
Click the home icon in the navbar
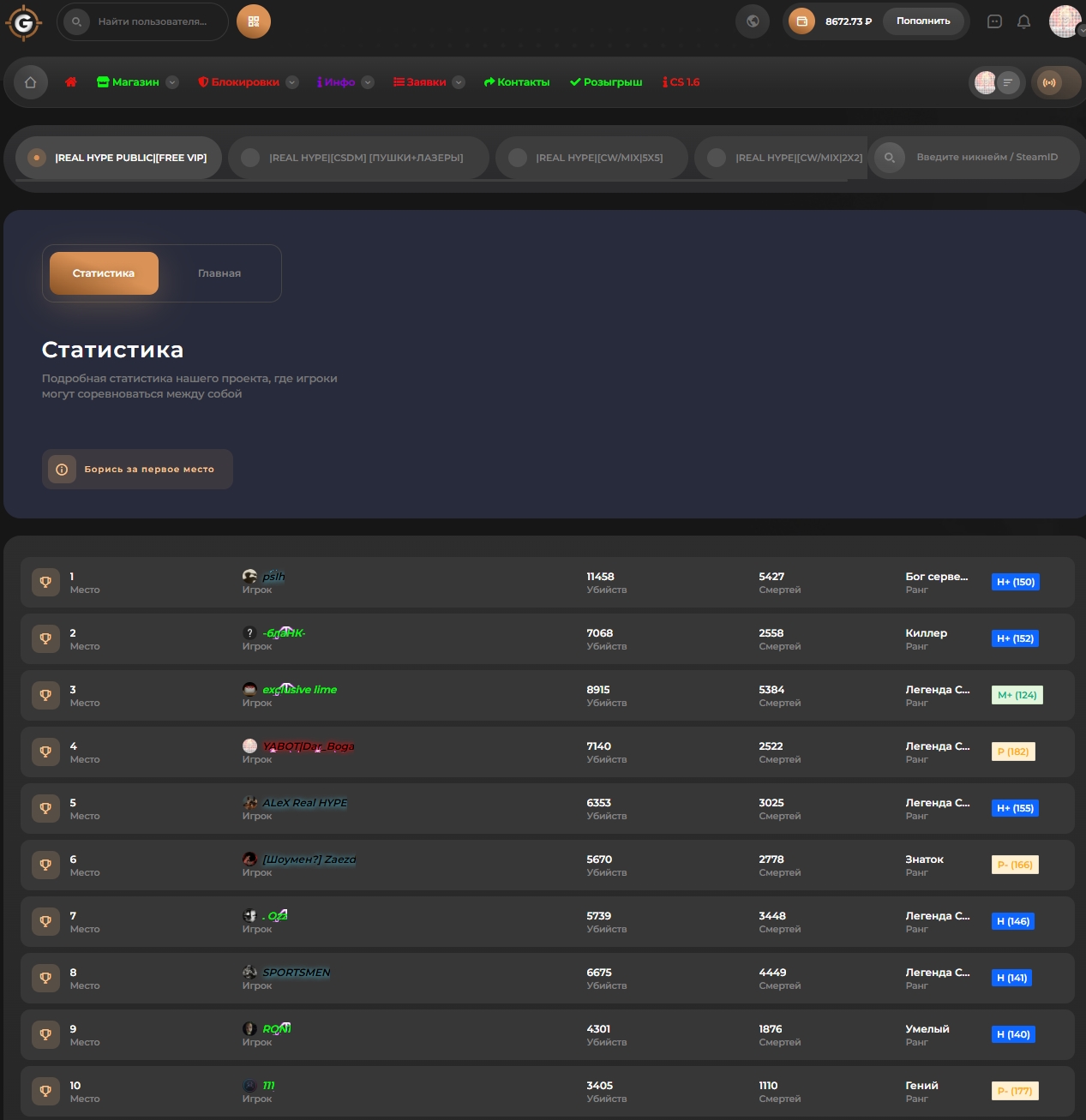point(30,82)
